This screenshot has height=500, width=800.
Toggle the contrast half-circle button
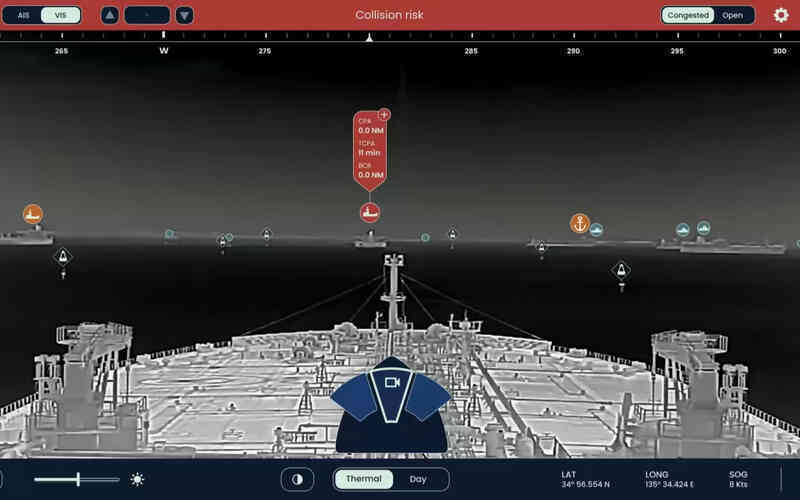(x=297, y=480)
